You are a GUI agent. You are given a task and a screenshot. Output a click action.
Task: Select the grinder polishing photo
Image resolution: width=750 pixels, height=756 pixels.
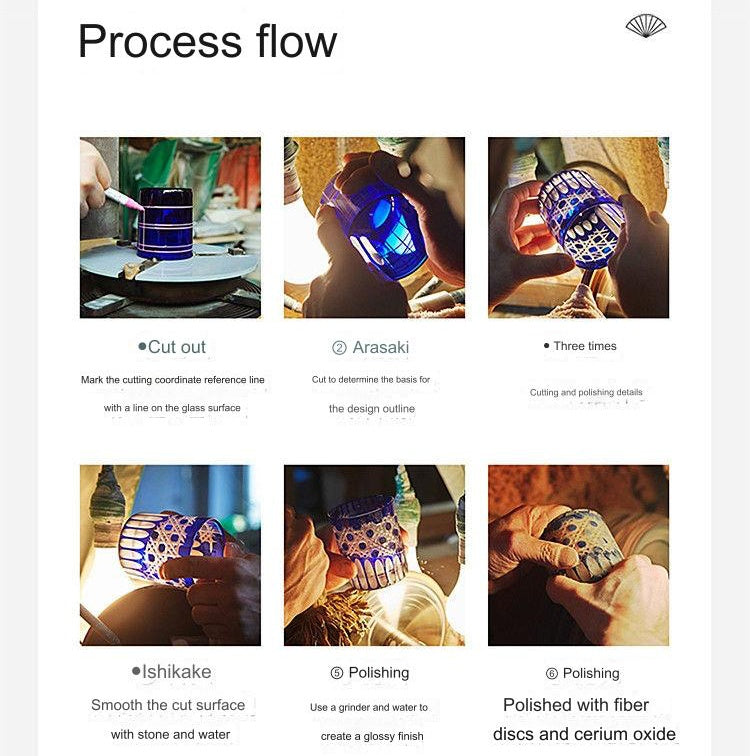click(374, 555)
